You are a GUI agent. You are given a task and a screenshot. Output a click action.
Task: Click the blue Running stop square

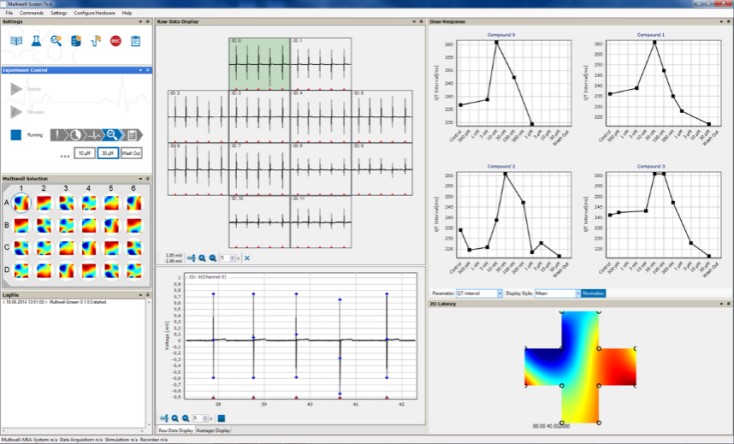tap(16, 134)
